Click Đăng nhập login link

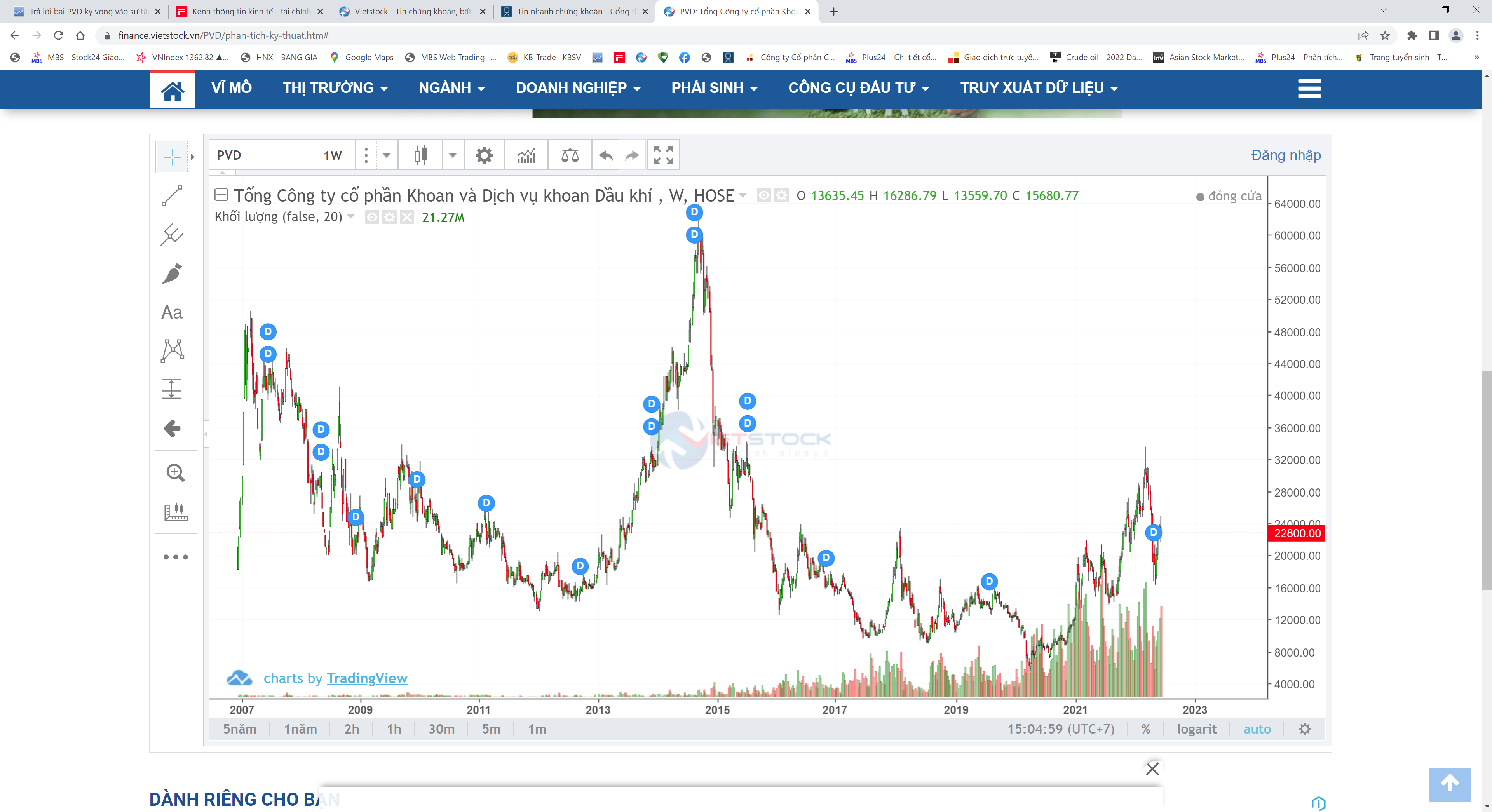pyautogui.click(x=1285, y=155)
